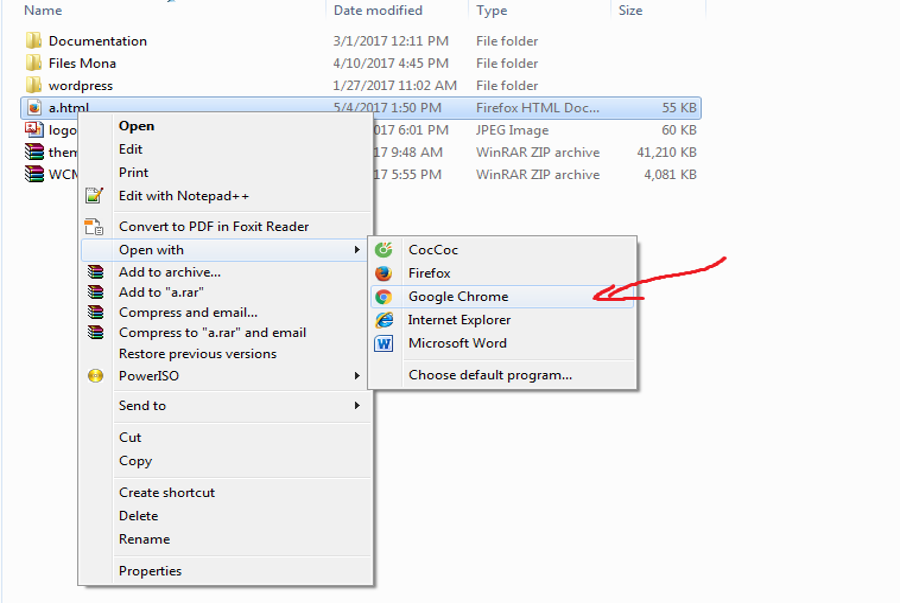This screenshot has width=900, height=603.
Task: Select the Files Mona folder name
Action: tap(82, 63)
